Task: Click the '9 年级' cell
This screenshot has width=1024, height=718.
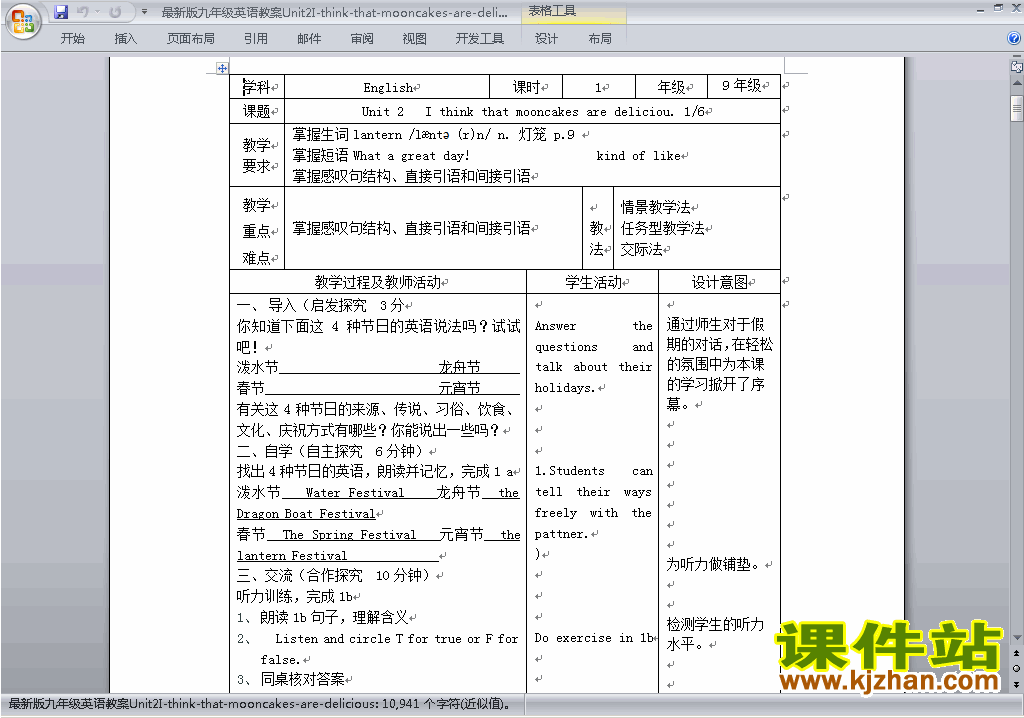Action: pyautogui.click(x=745, y=86)
